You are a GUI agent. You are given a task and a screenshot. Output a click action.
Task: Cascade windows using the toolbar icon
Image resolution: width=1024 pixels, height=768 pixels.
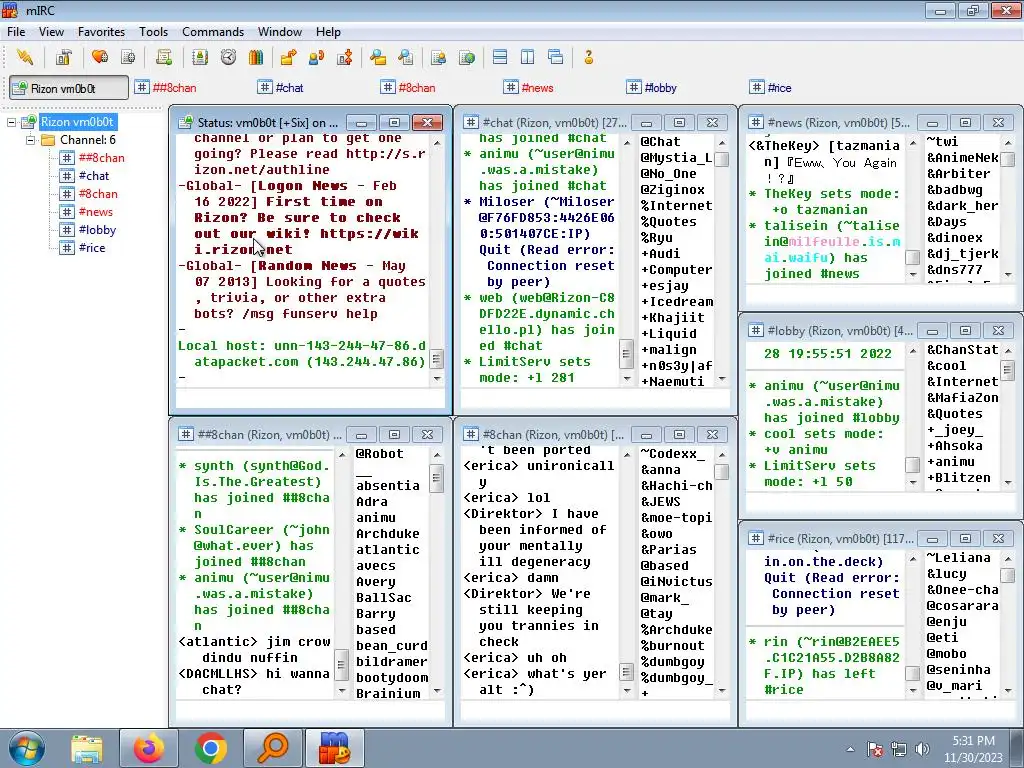[x=555, y=57]
